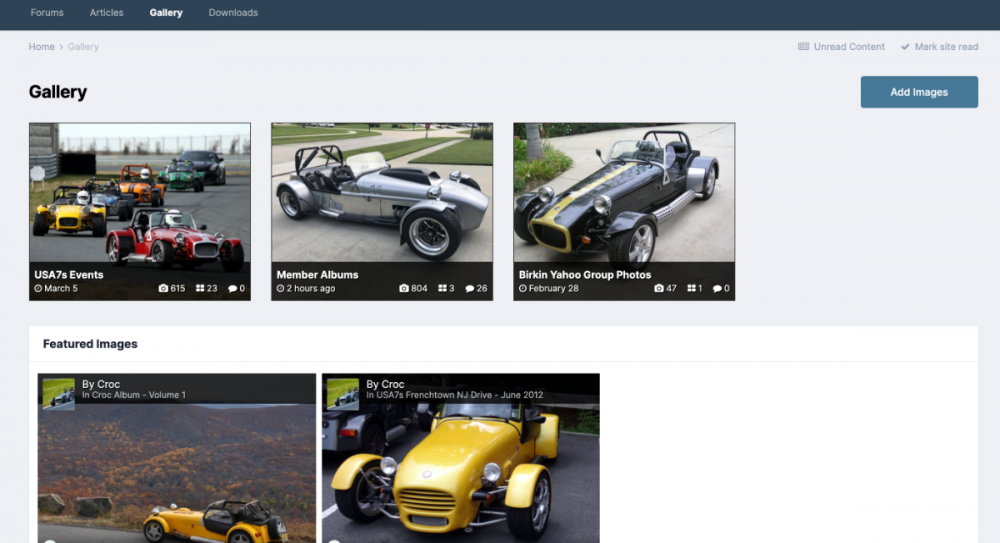Click the Unread Content icon
Screen dimensions: 1000x543
(803, 47)
